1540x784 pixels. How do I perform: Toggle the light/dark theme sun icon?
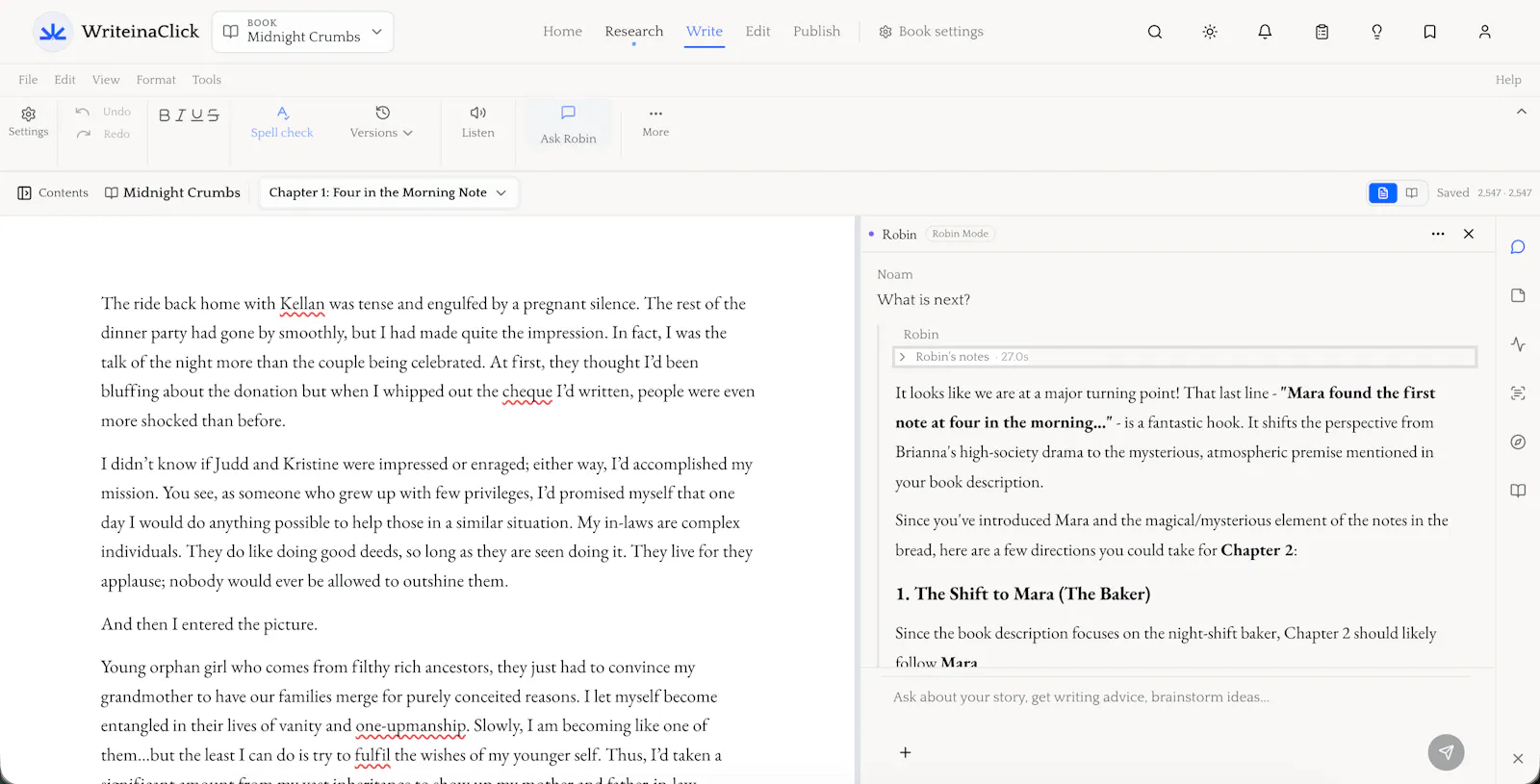[1210, 32]
